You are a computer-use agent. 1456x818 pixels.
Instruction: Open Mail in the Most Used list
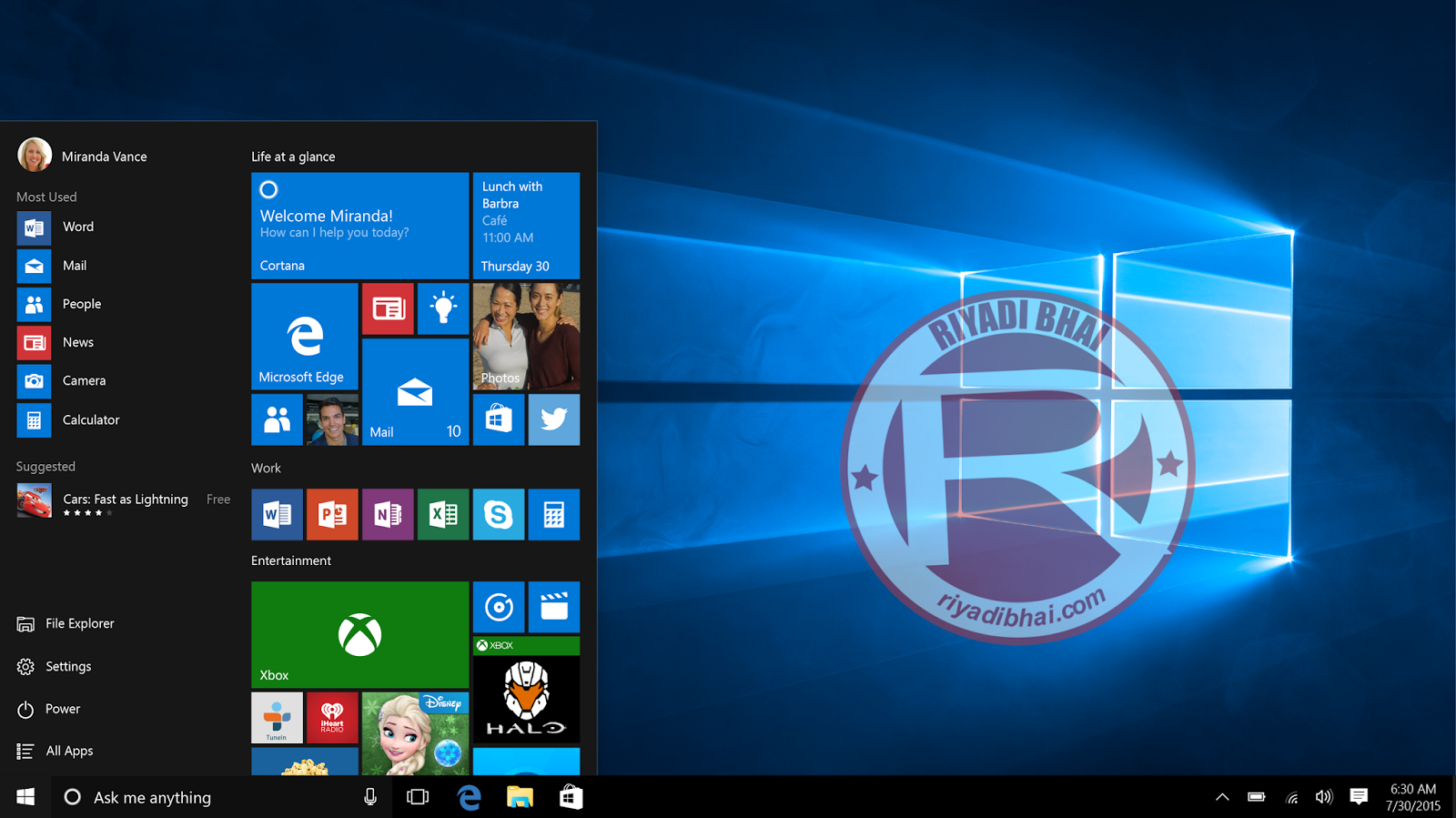[x=53, y=266]
